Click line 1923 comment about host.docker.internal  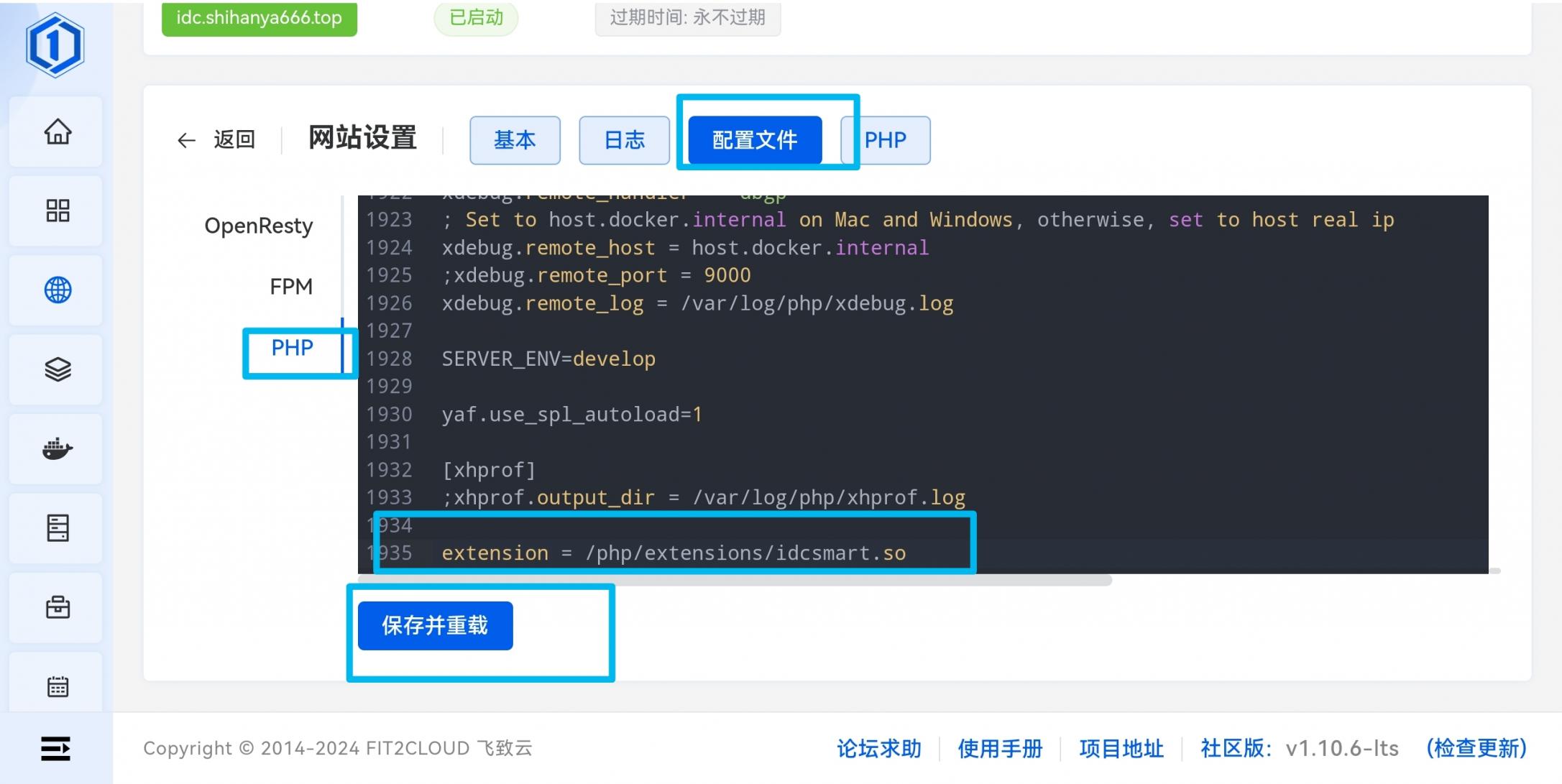[918, 220]
